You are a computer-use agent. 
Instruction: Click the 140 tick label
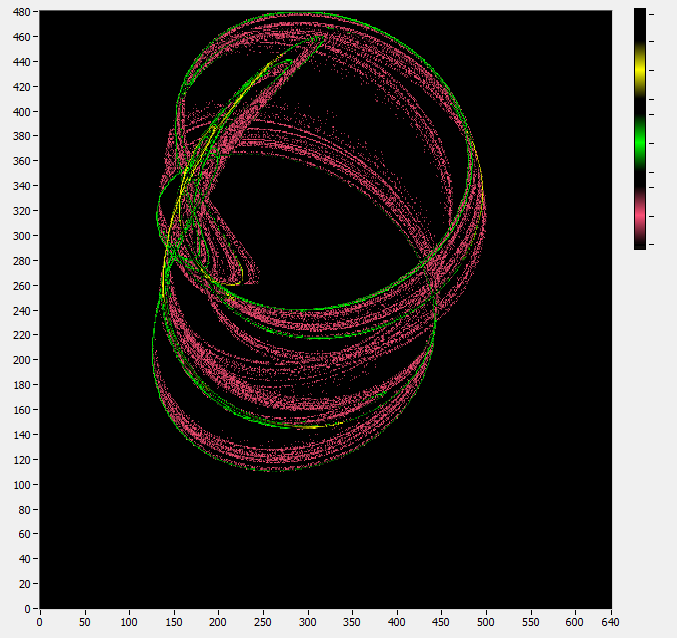click(x=22, y=435)
